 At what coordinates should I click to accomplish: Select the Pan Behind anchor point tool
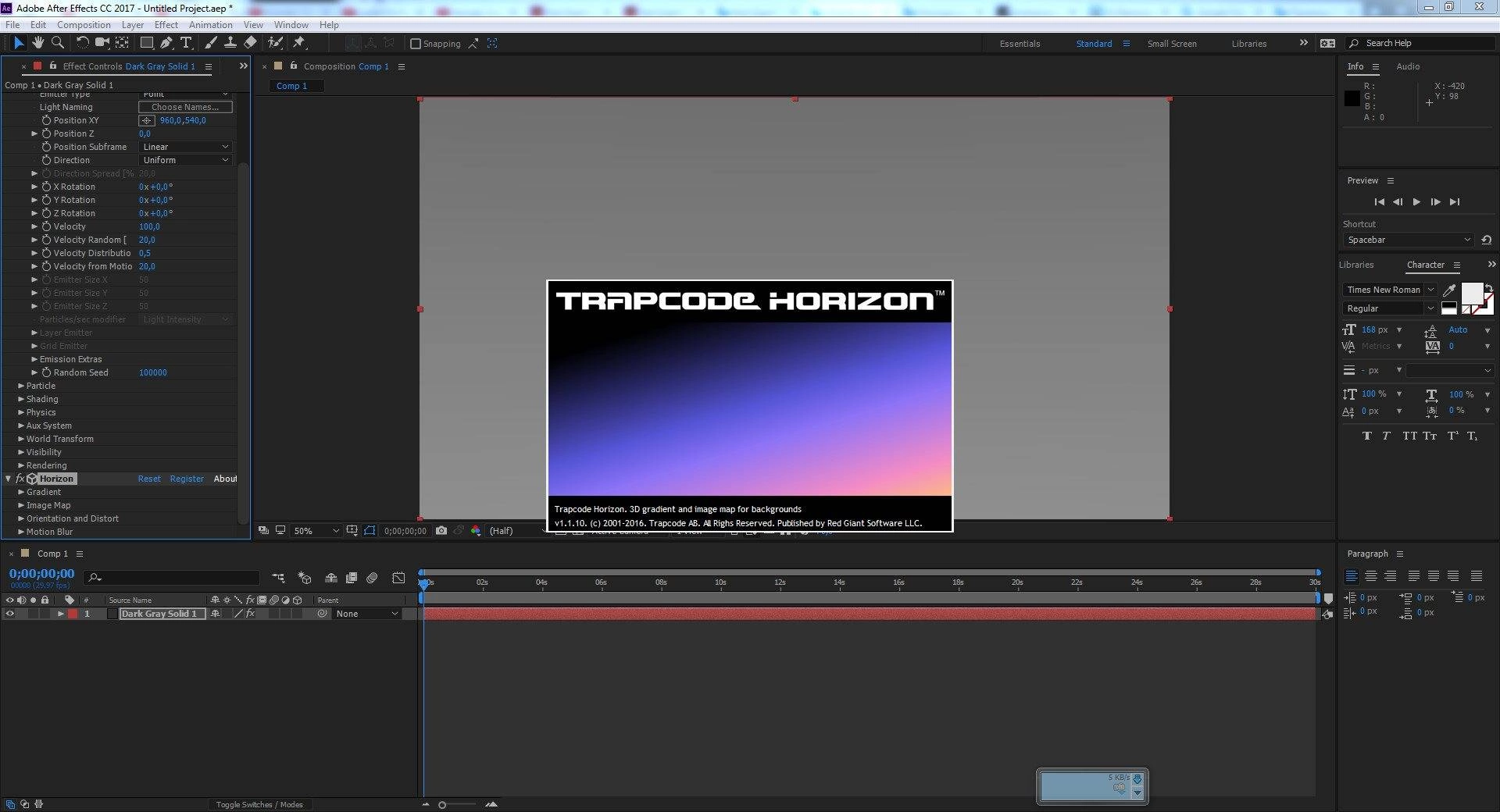pos(122,43)
